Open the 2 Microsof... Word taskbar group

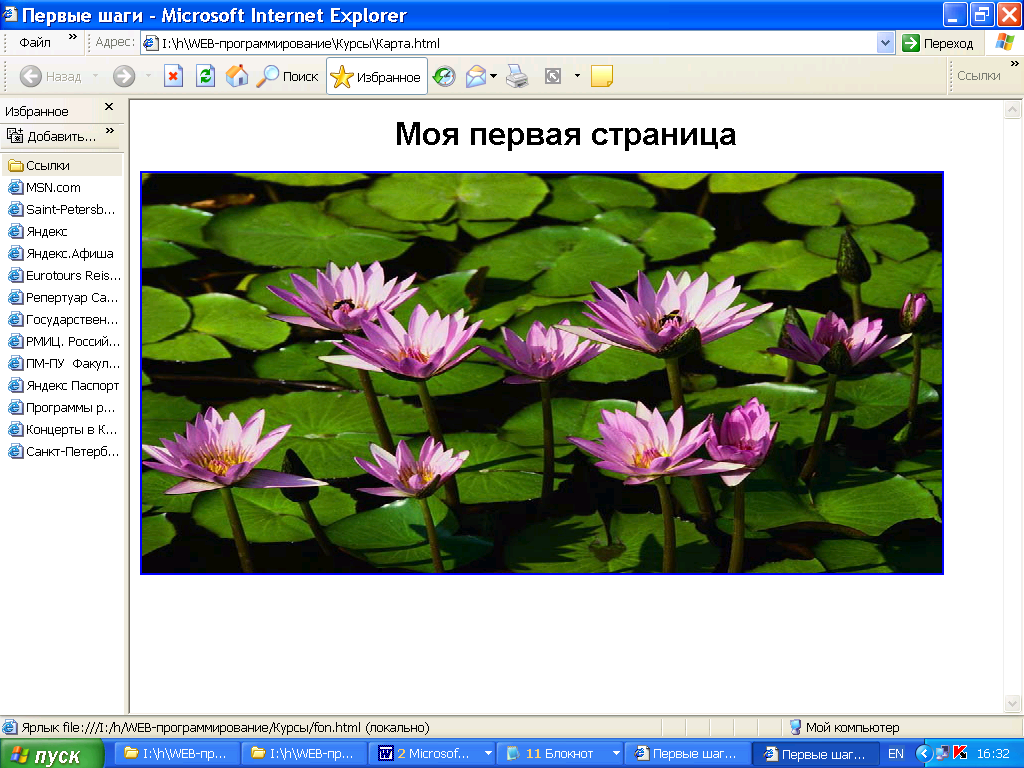(x=431, y=754)
